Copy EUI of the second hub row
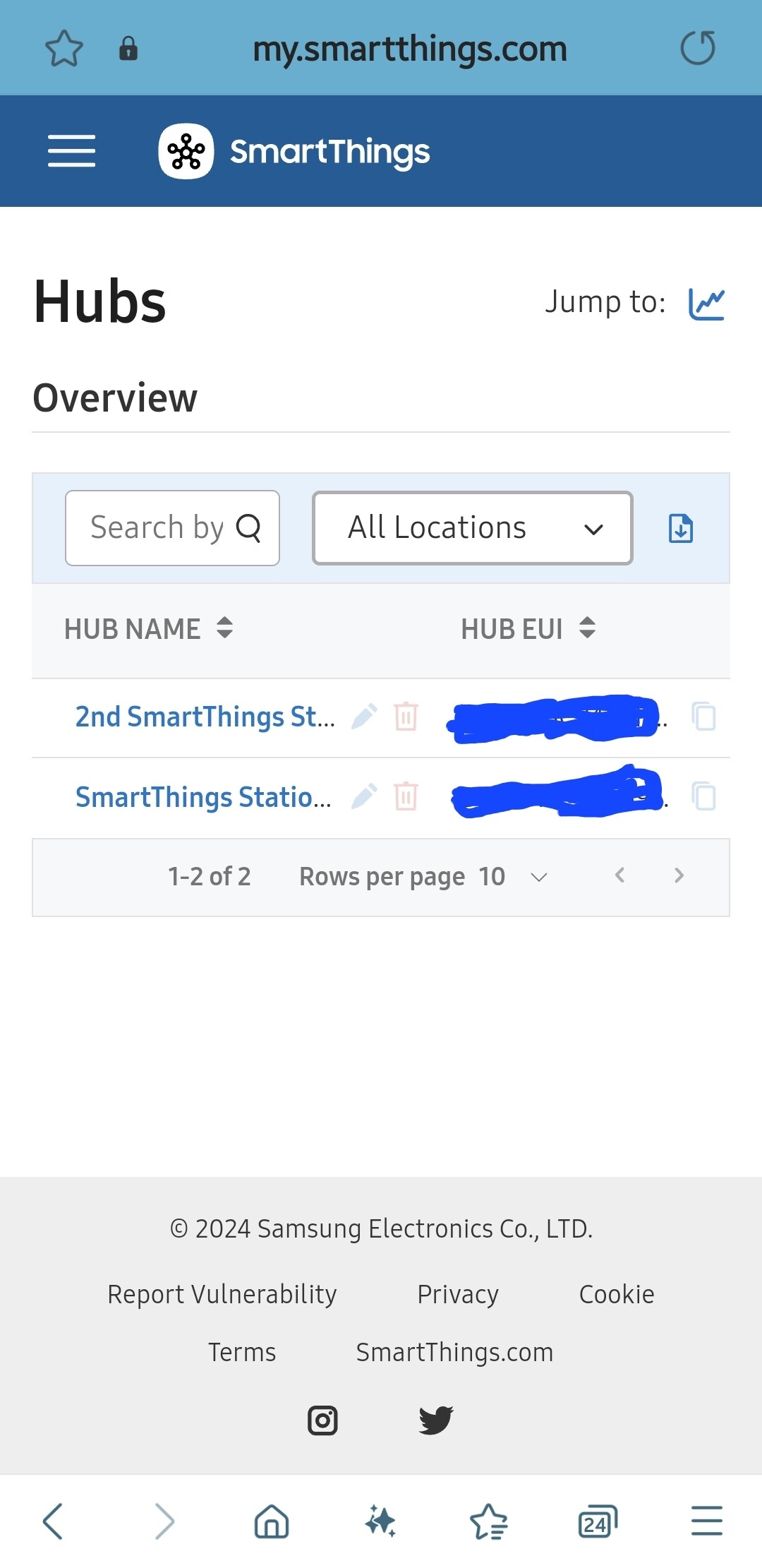Image resolution: width=762 pixels, height=1568 pixels. pyautogui.click(x=704, y=796)
